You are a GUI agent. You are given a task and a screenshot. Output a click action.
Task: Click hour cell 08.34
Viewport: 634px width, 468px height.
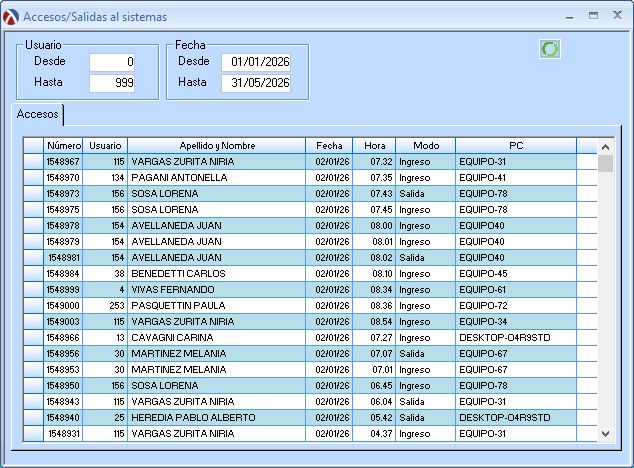click(x=374, y=290)
